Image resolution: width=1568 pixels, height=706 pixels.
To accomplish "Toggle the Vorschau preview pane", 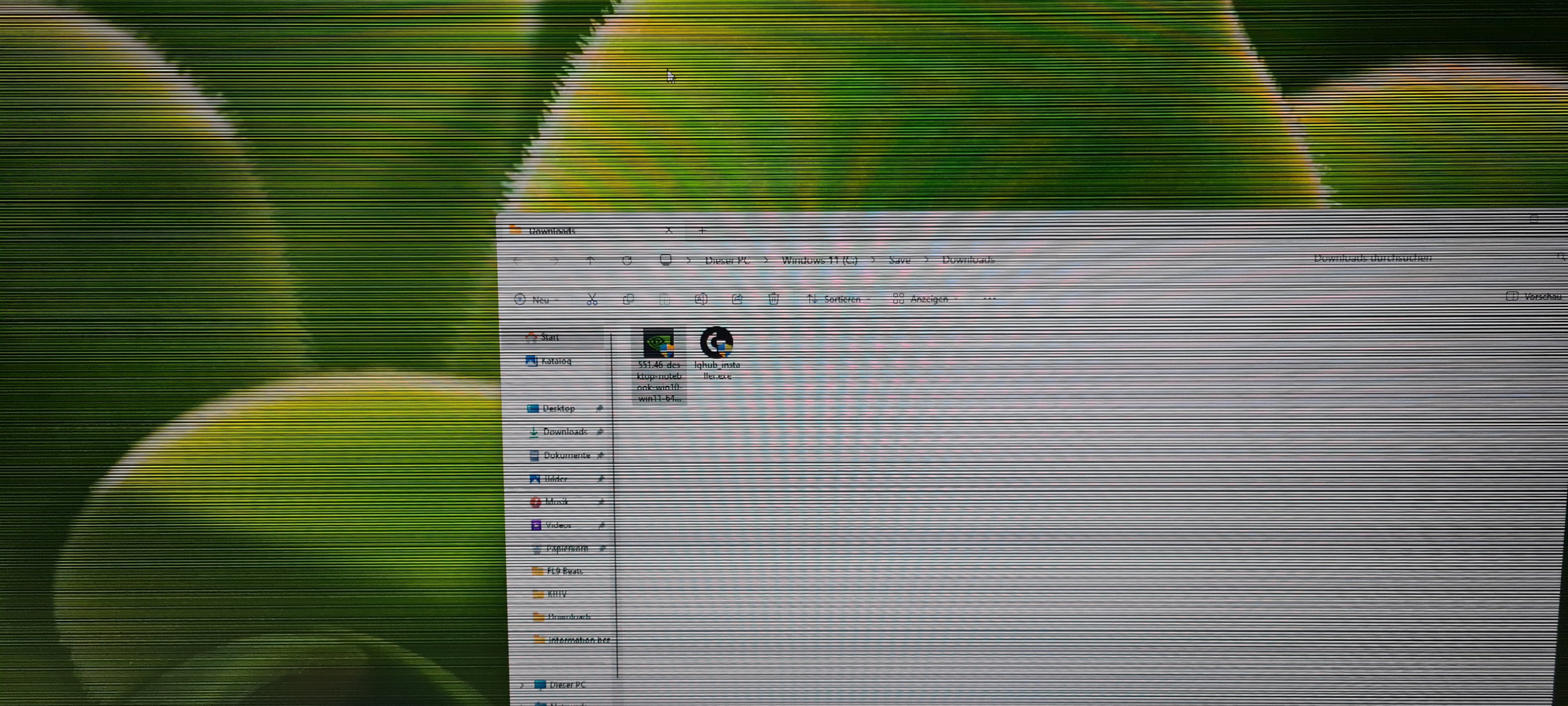I will 1534,296.
